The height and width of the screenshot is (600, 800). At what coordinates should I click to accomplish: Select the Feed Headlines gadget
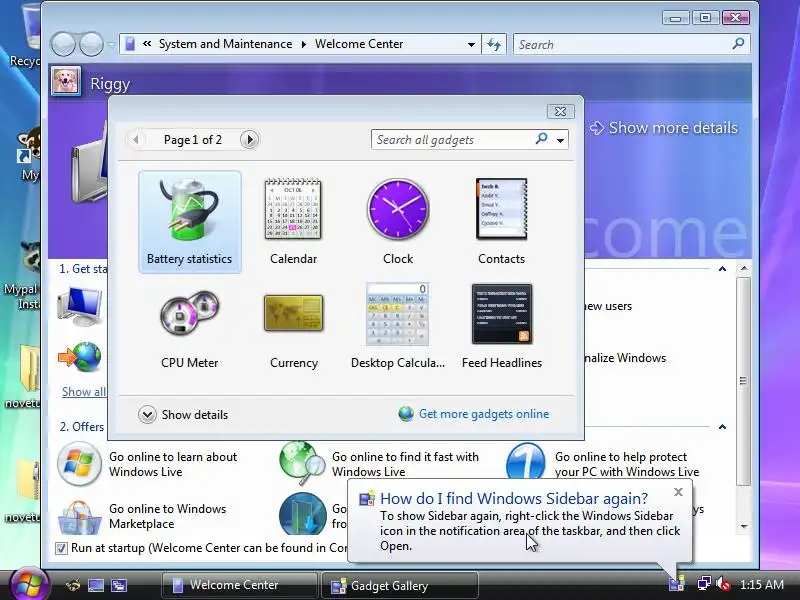point(502,327)
